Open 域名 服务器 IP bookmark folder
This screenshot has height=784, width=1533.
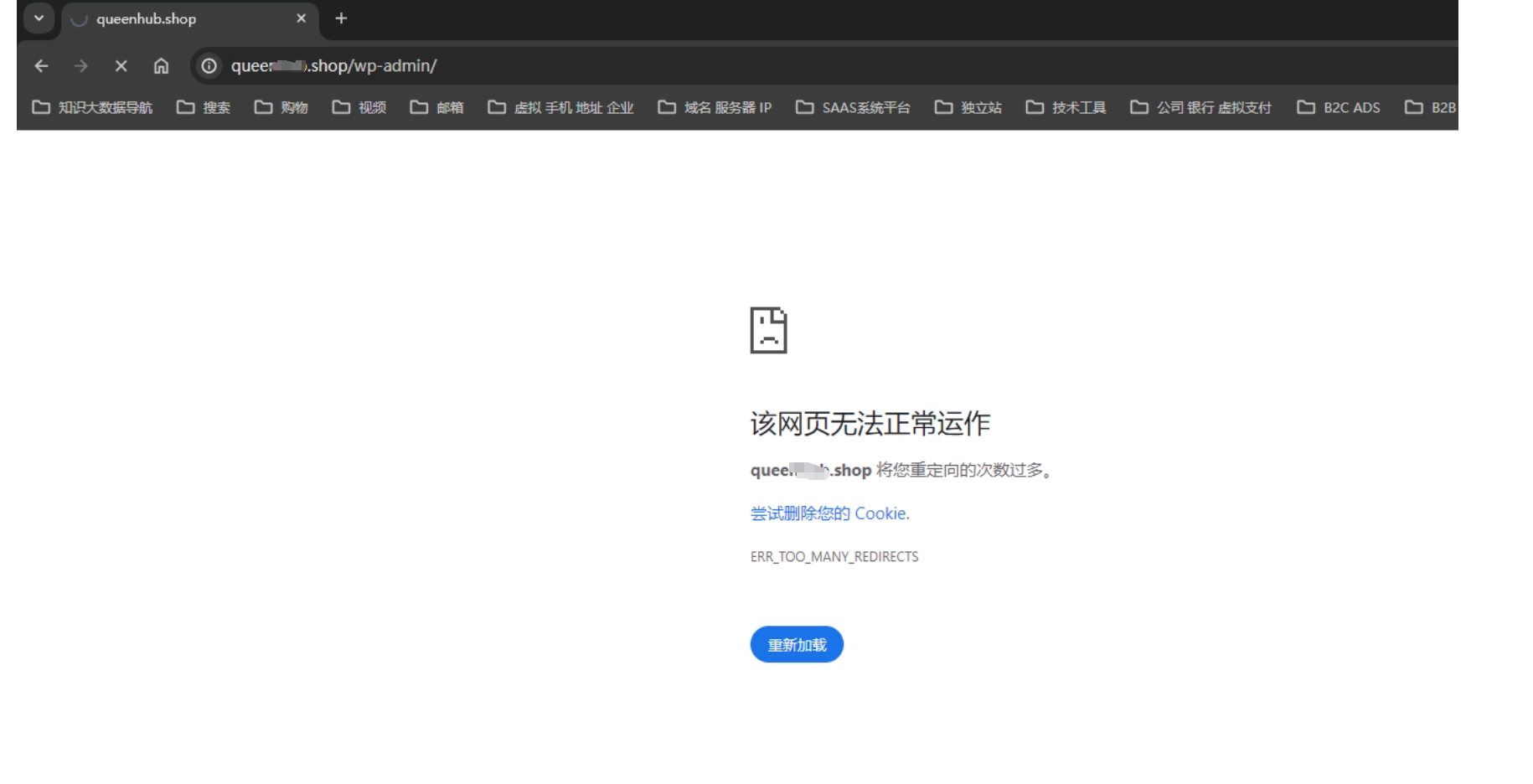(715, 107)
